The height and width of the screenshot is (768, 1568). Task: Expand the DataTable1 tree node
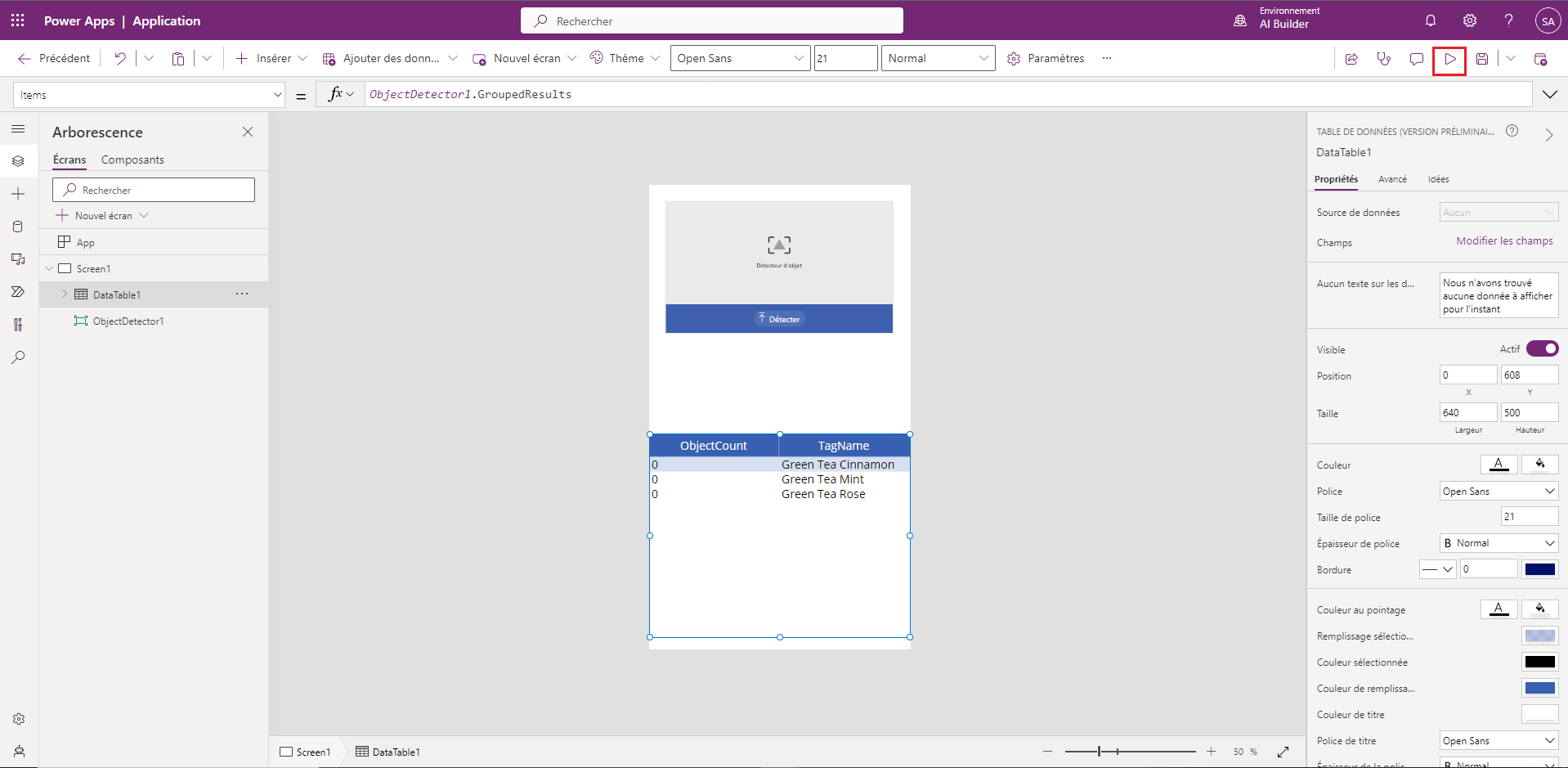coord(65,294)
